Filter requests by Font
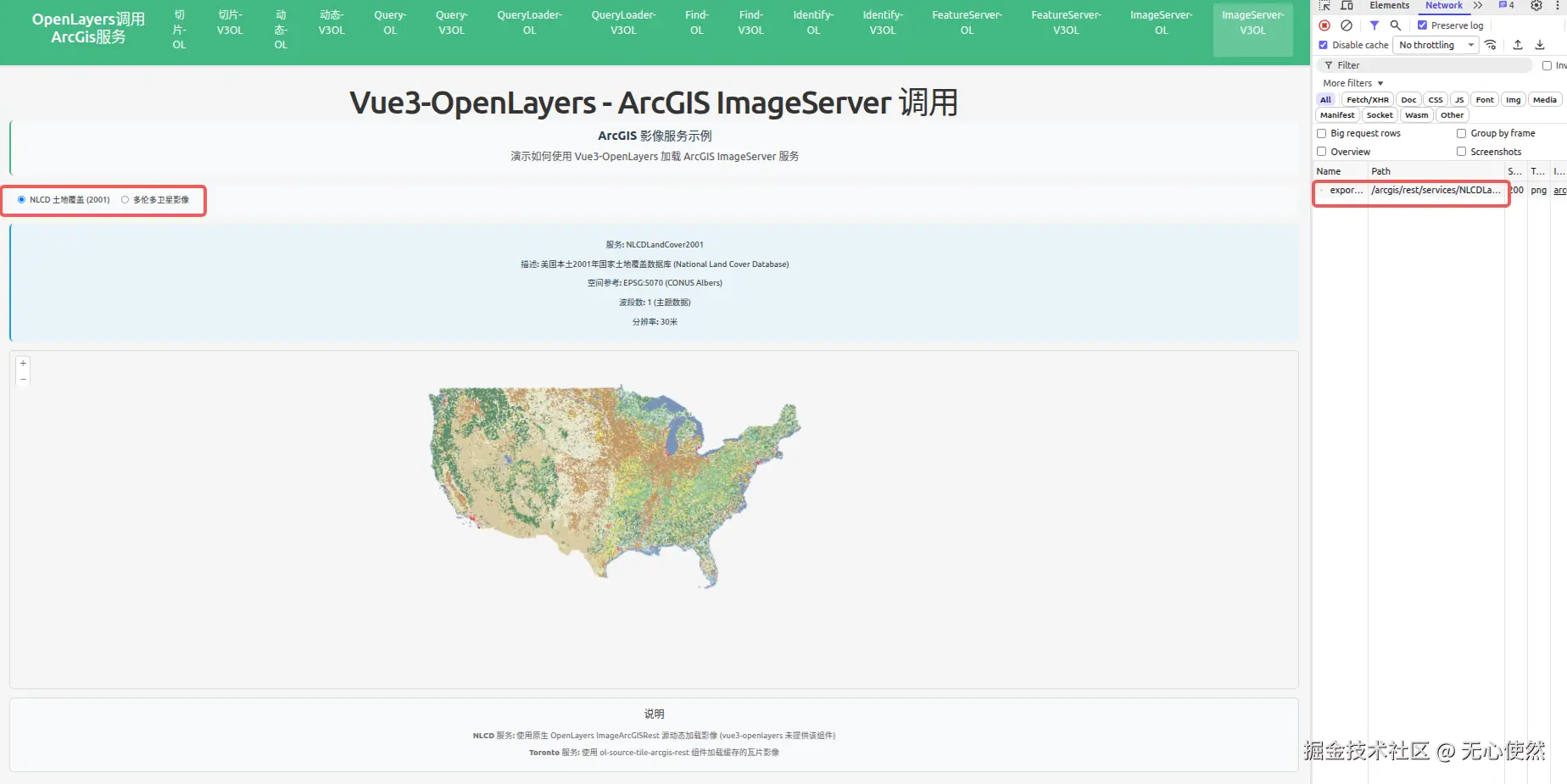The image size is (1567, 784). click(1485, 100)
